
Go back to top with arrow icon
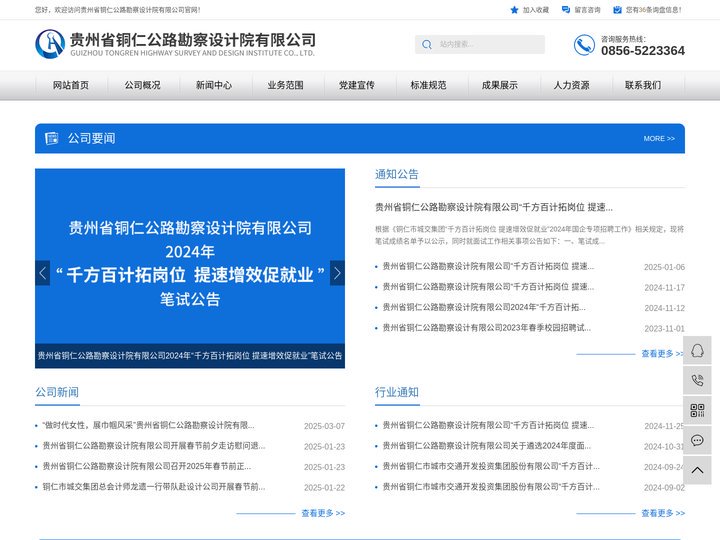[697, 470]
